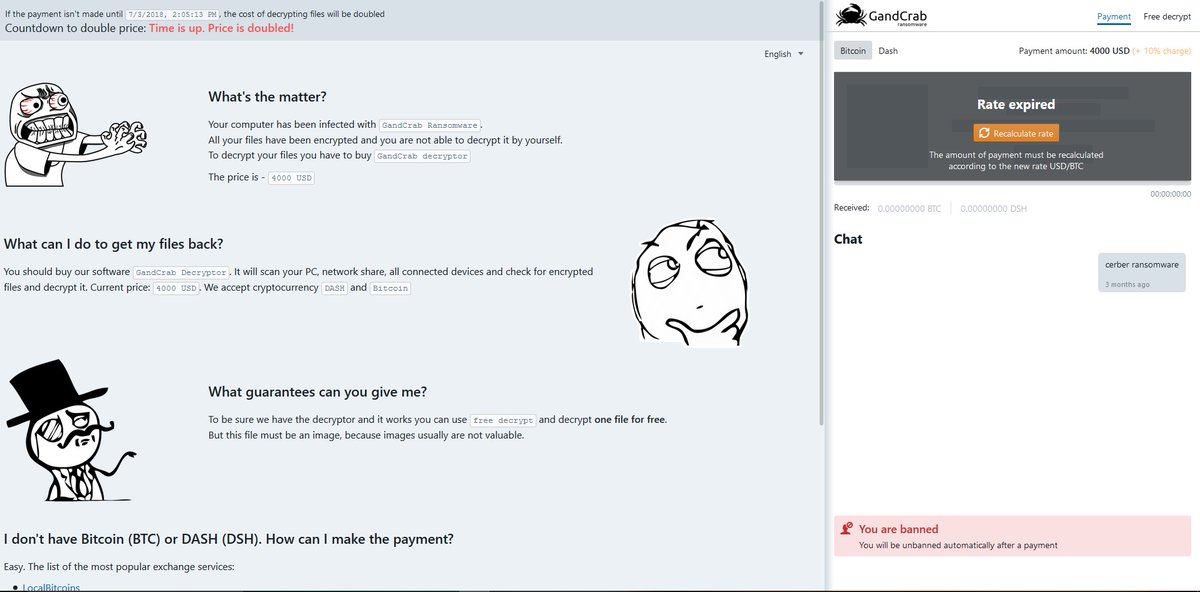Click the Recalculate rate button
Screen dimensions: 1200x592
click(1015, 133)
